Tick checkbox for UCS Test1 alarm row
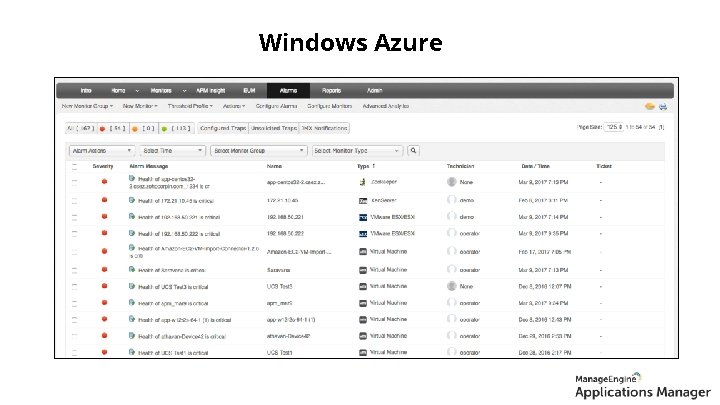This screenshot has width=720, height=405. click(74, 353)
